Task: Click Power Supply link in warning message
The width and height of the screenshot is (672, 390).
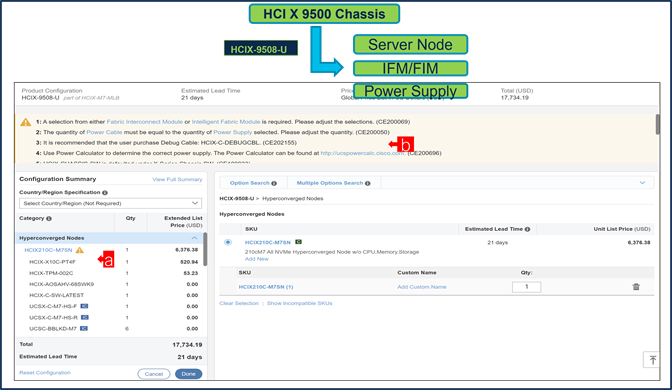Action: [233, 132]
